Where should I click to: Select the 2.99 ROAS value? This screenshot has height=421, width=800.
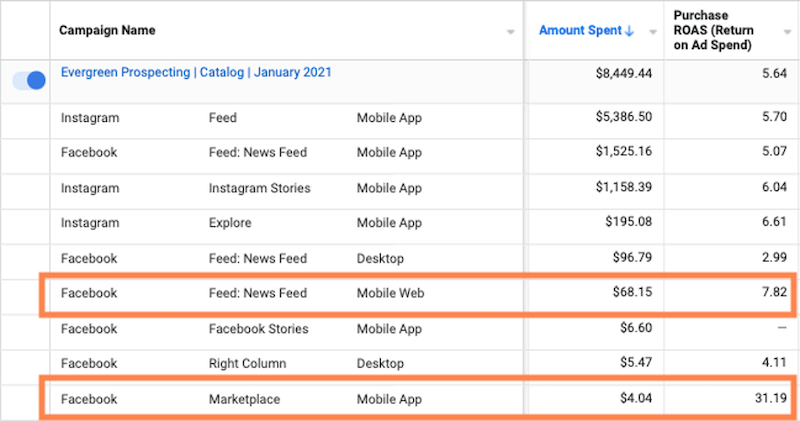pos(774,257)
